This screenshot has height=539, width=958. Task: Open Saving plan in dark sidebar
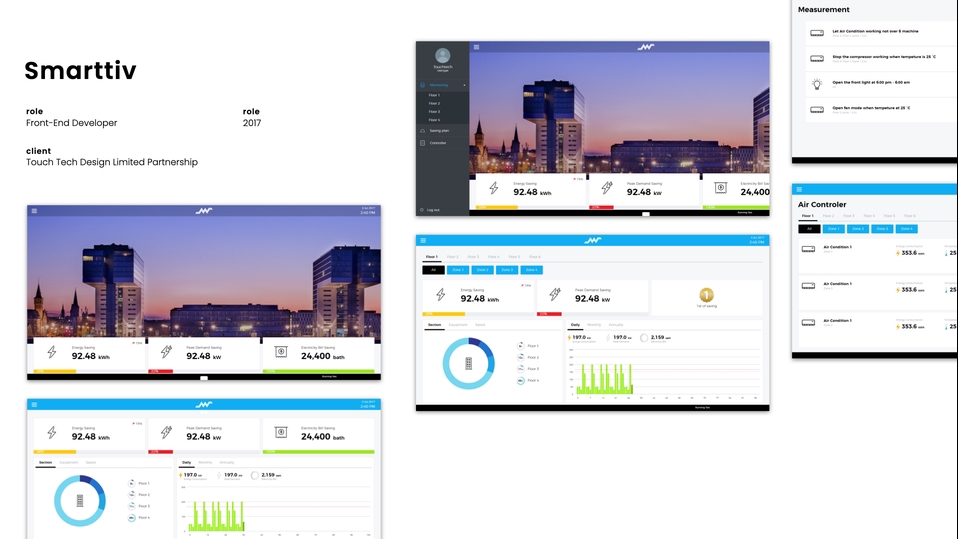439,131
